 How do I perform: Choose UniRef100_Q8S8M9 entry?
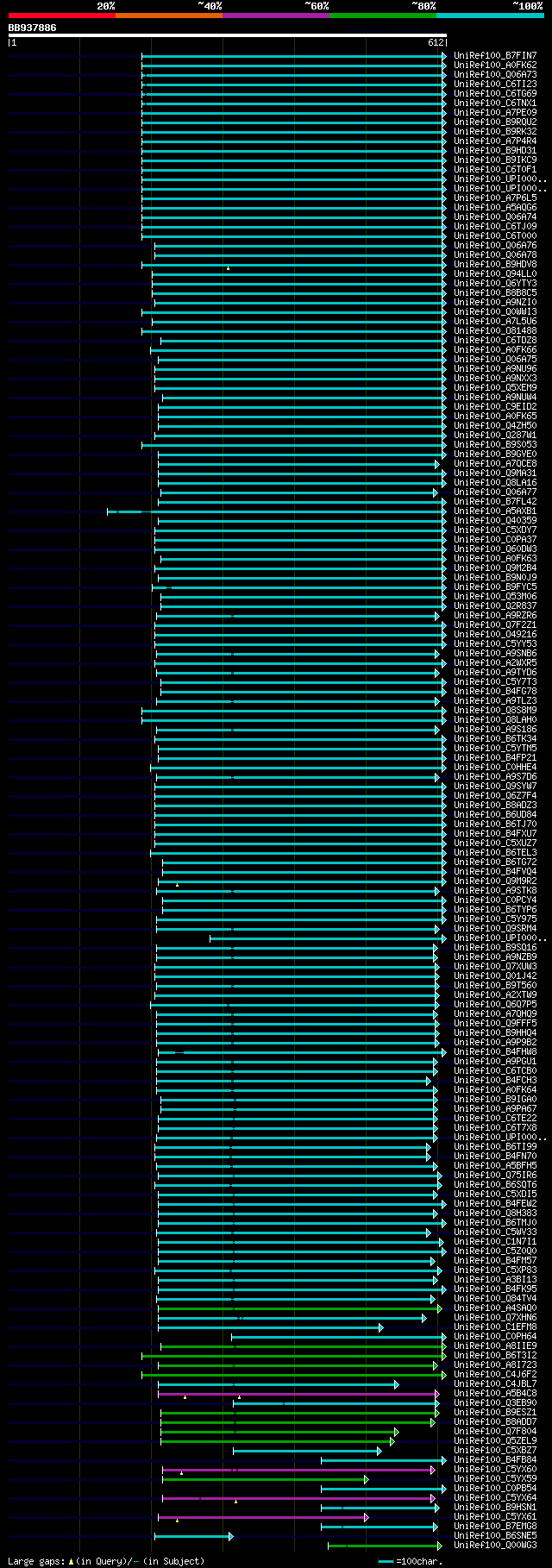495,710
